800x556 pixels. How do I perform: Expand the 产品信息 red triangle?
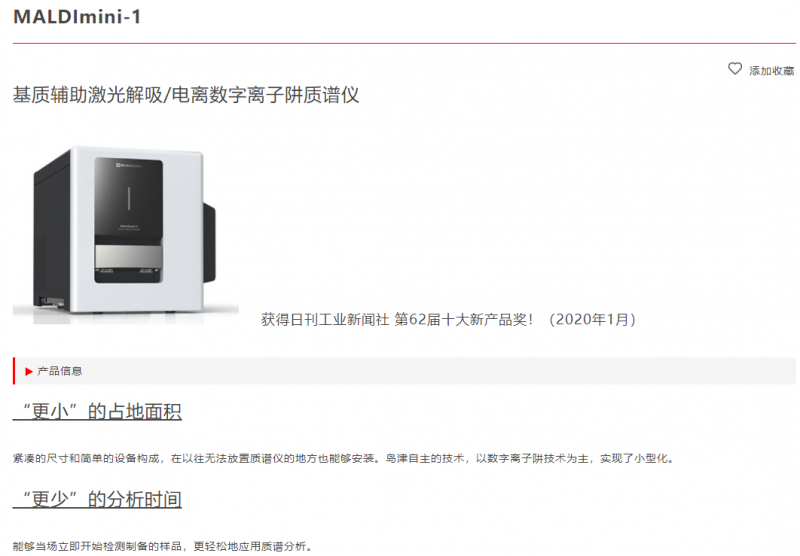(29, 371)
